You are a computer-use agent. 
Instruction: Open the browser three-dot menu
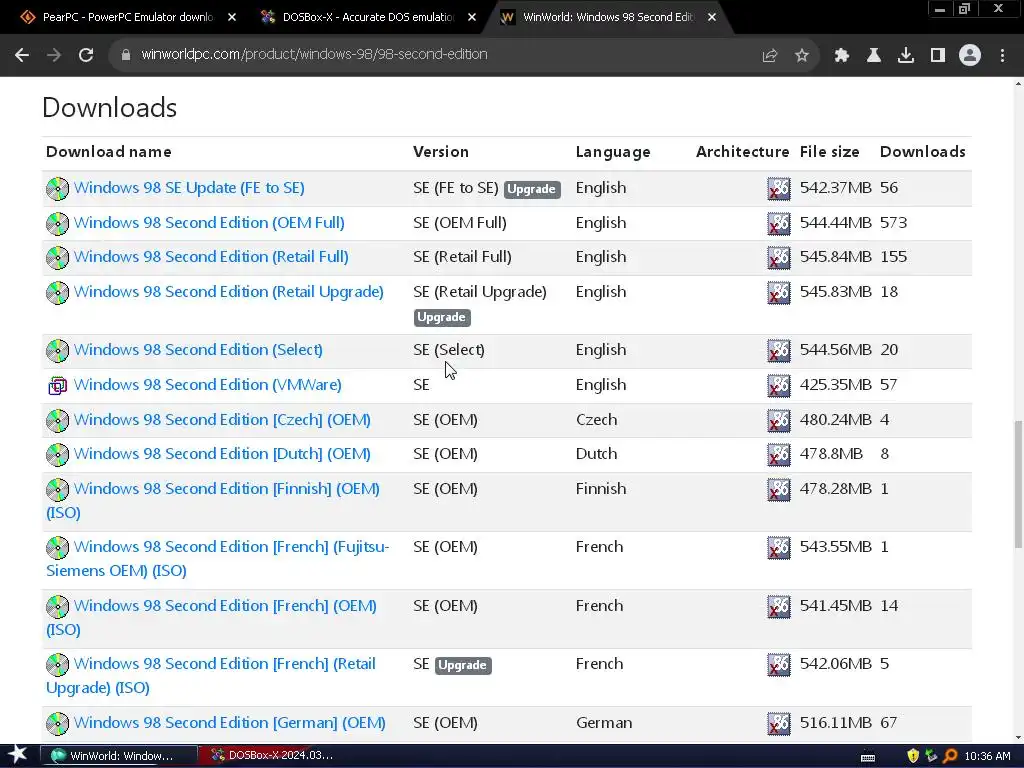1002,56
